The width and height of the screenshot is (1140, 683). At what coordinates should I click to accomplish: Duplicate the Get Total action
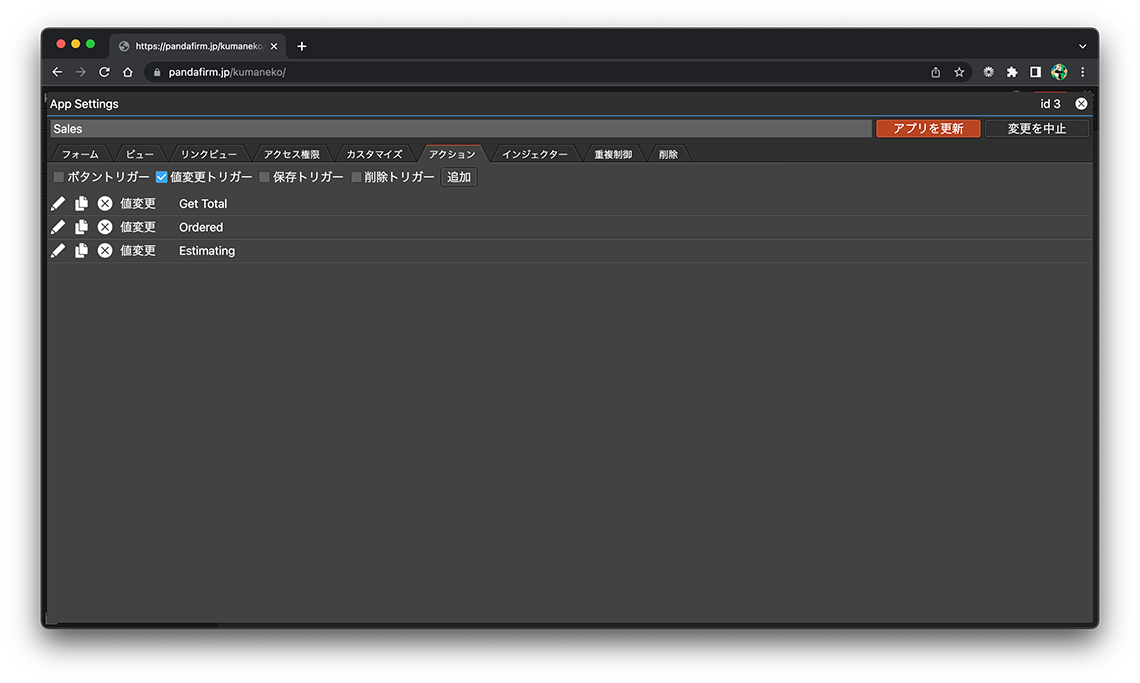point(82,204)
